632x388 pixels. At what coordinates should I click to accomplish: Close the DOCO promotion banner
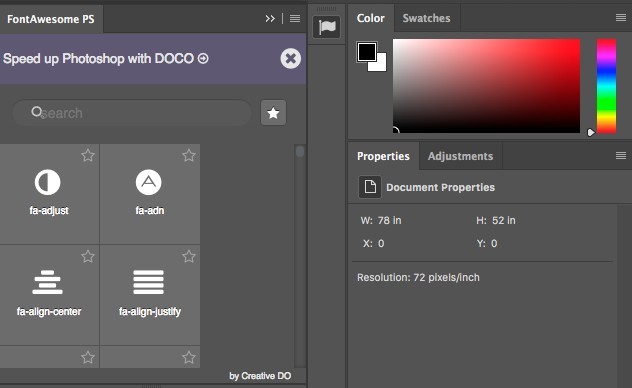click(291, 59)
